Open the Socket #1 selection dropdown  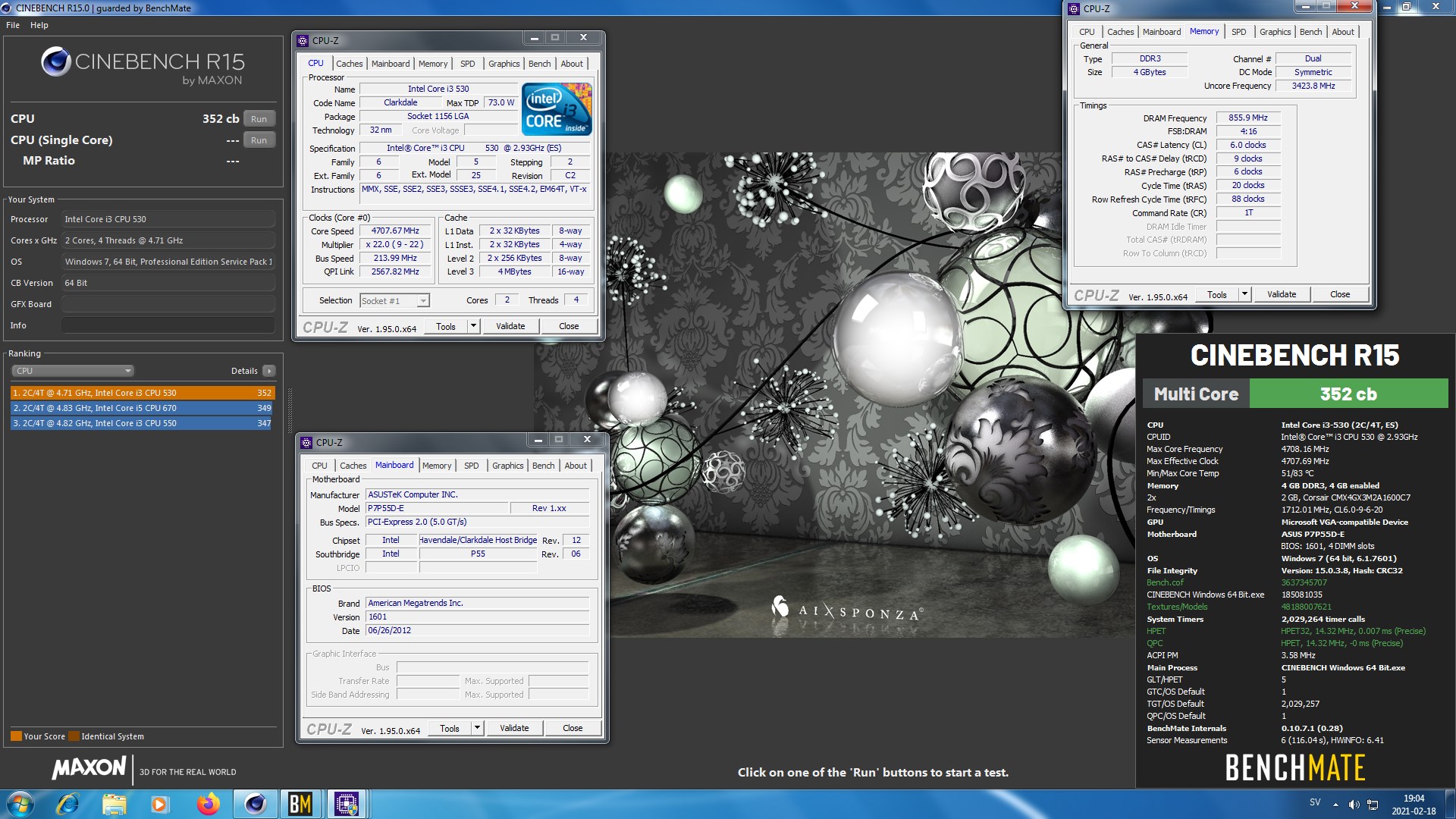click(394, 301)
